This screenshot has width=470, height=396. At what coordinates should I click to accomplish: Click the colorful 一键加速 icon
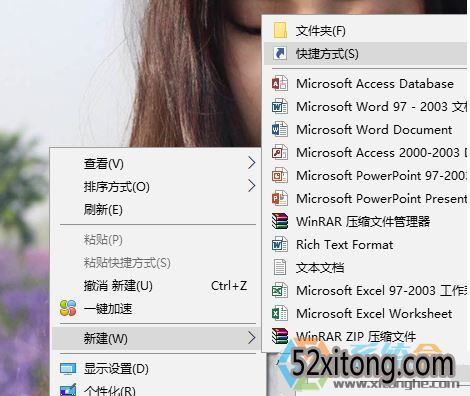pos(68,308)
